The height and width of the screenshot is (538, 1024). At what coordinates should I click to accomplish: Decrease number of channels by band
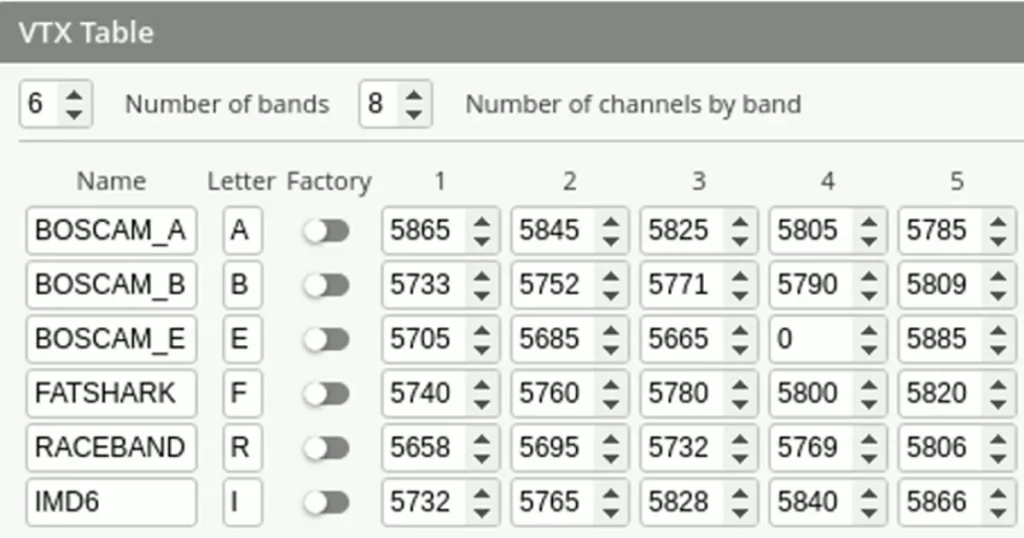click(x=414, y=114)
